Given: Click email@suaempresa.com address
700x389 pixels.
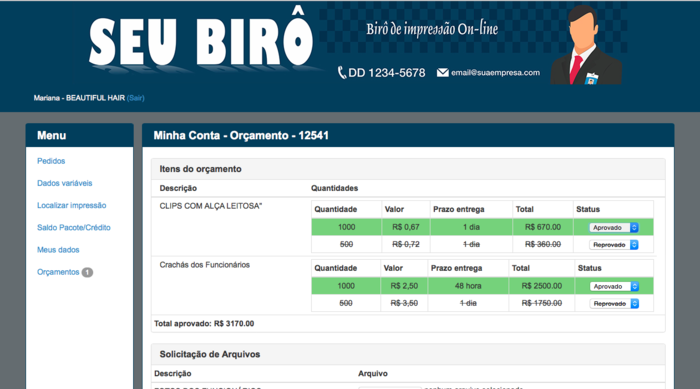Looking at the screenshot, I should pos(495,72).
